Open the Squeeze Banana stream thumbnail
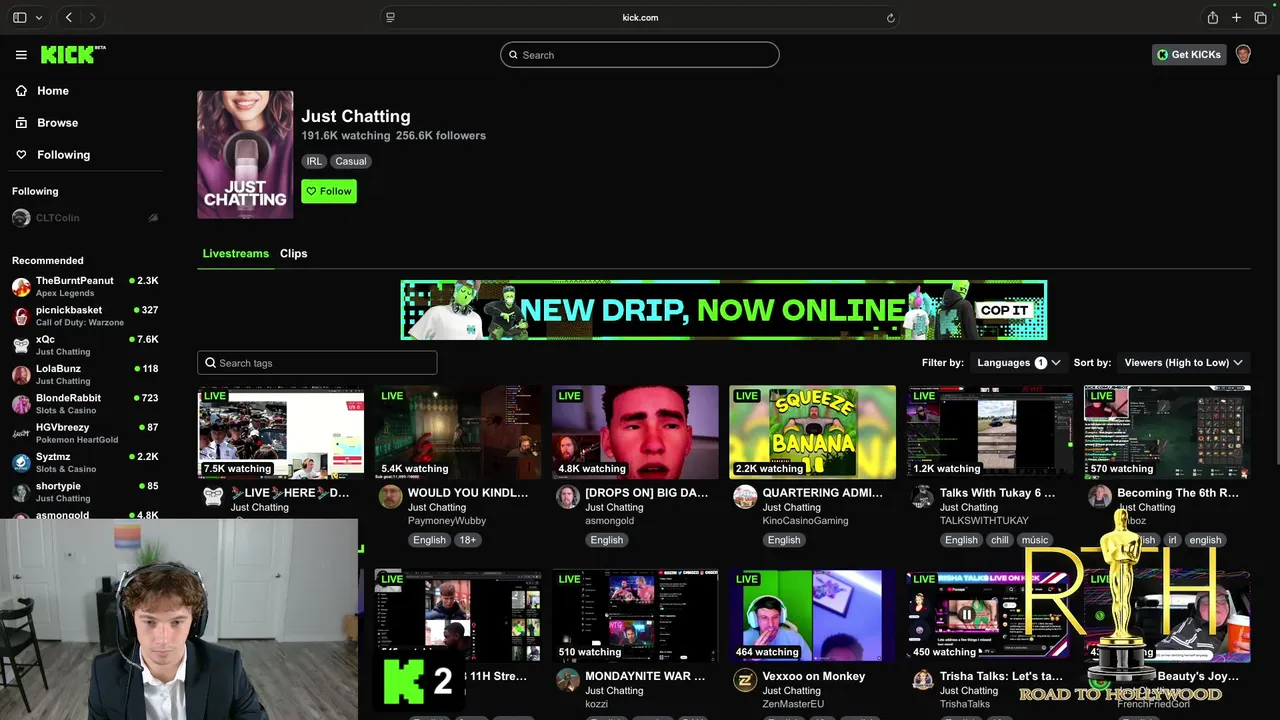This screenshot has width=1280, height=720. coord(813,432)
